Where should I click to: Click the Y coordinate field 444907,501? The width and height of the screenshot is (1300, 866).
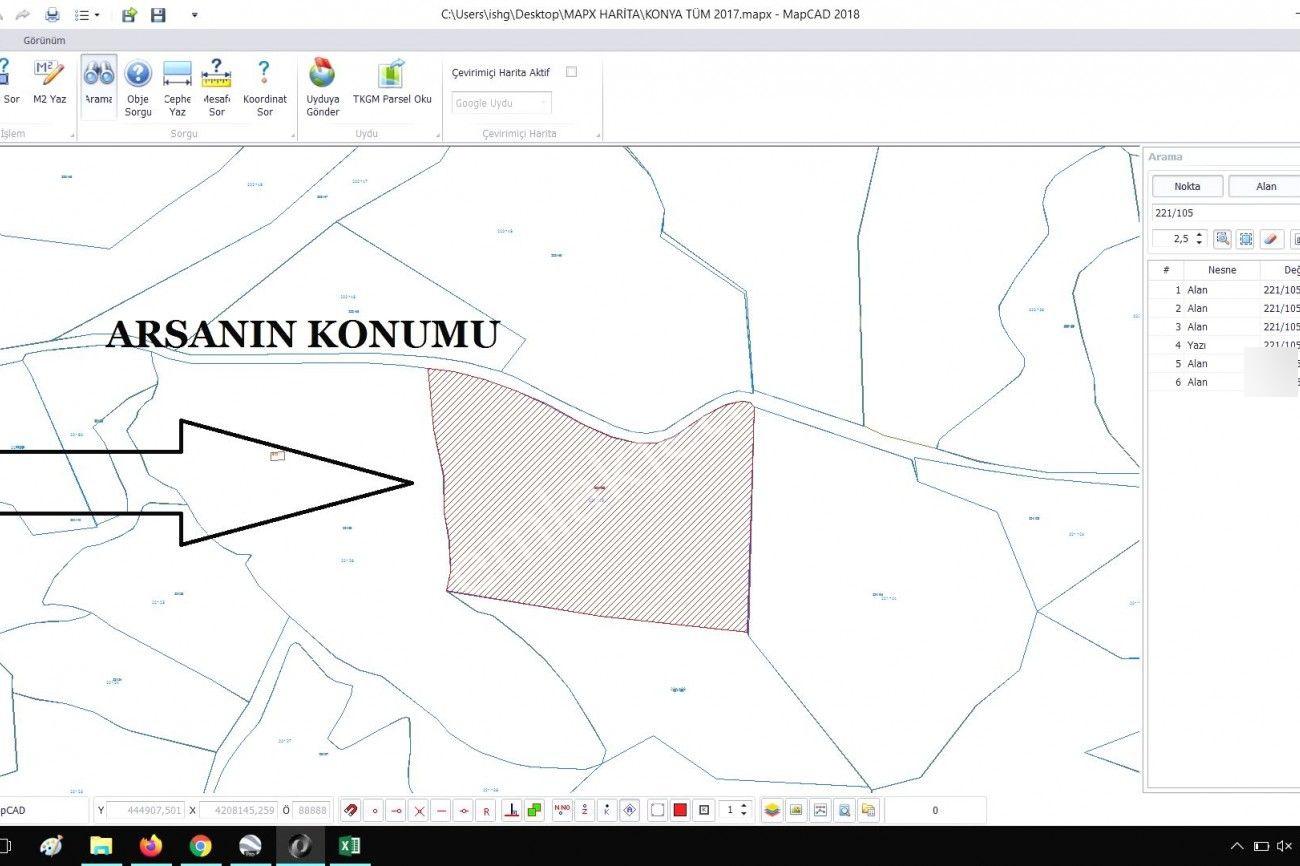[x=146, y=810]
